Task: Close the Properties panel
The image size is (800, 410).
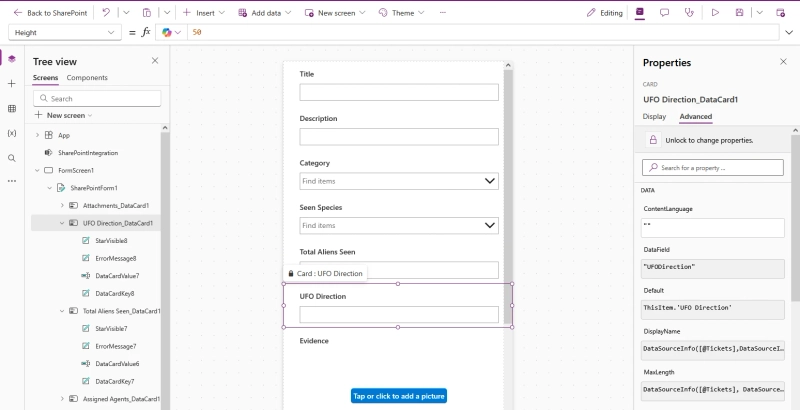Action: coord(783,62)
